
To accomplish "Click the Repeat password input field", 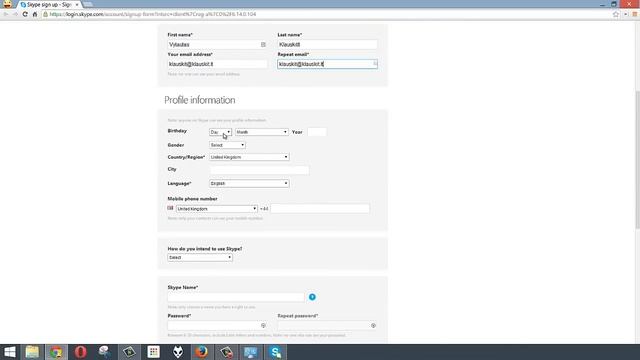I will 327,325.
